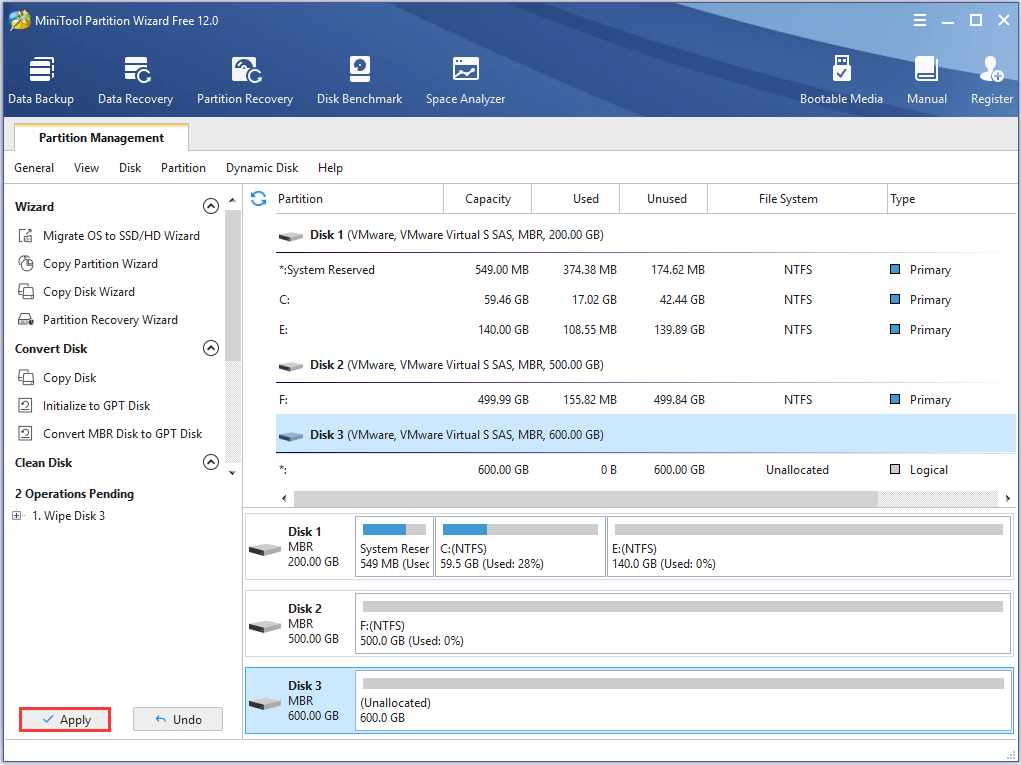Click Disk 1 drive icon in disk map
The width and height of the screenshot is (1021, 765).
tap(264, 549)
